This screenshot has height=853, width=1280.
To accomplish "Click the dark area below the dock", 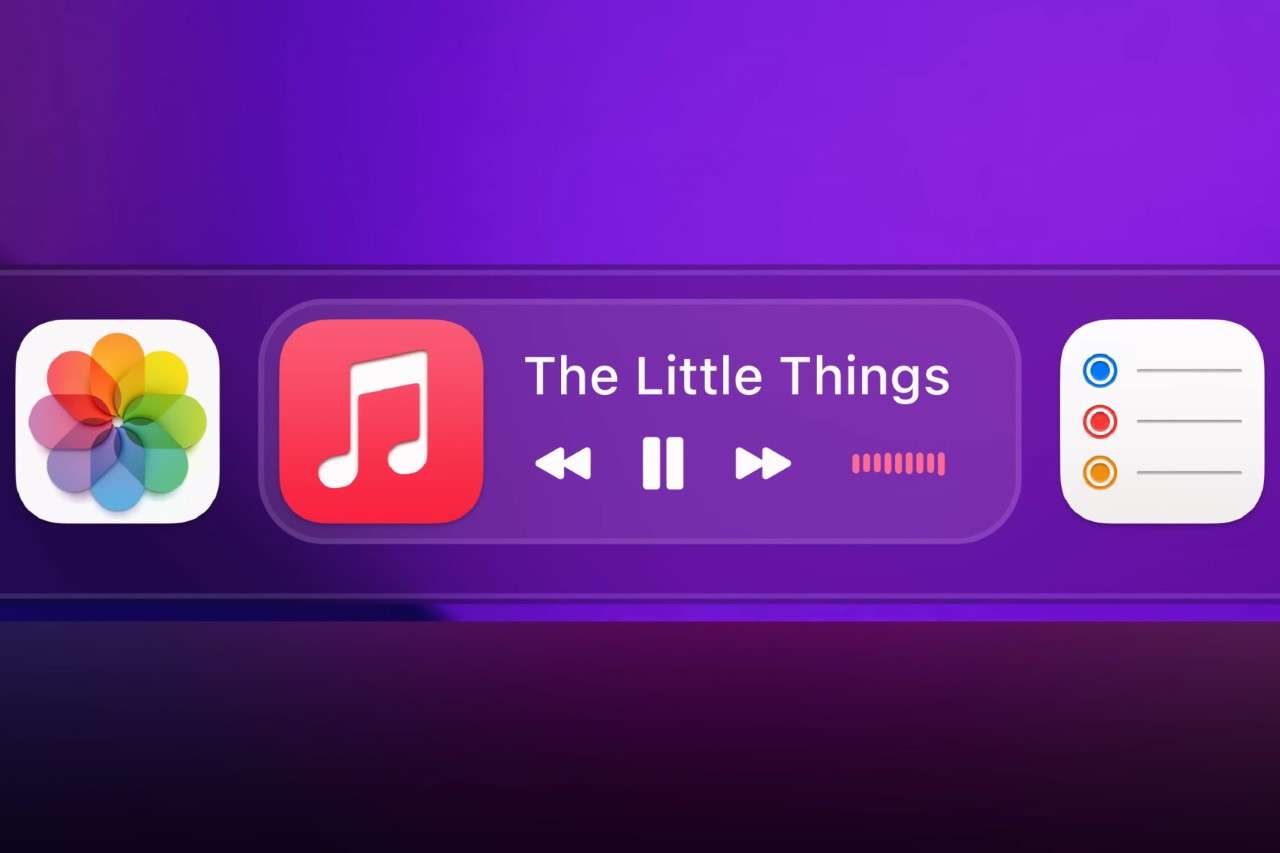I will [x=640, y=740].
